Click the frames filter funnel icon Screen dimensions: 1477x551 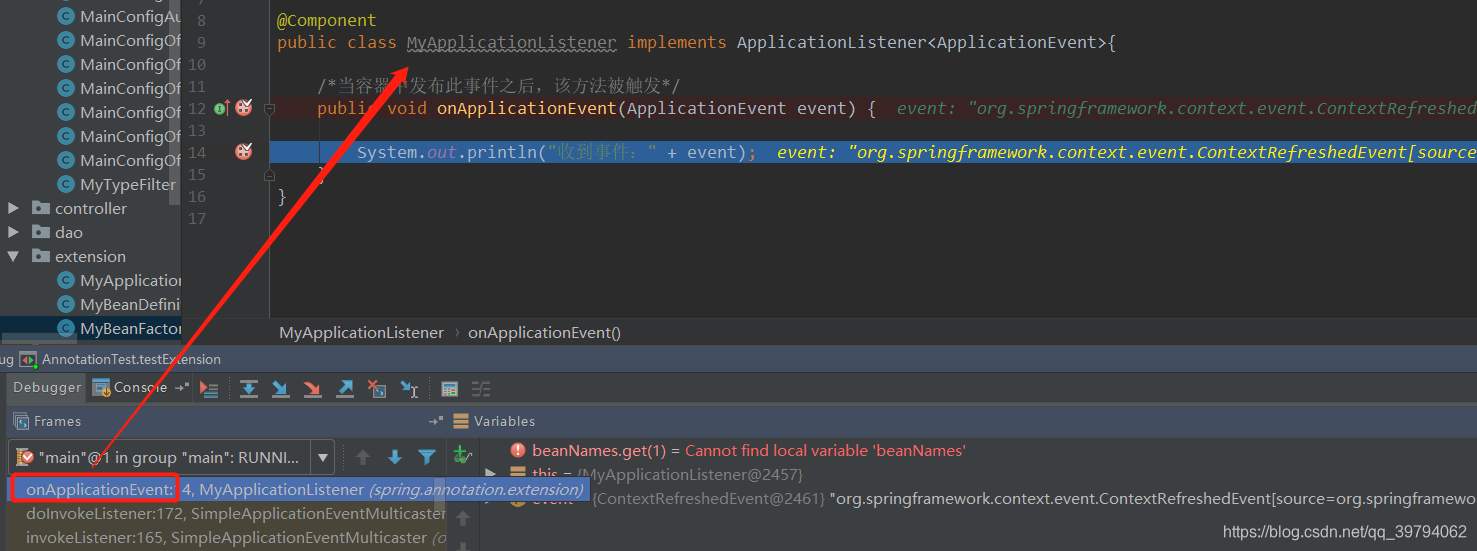427,457
